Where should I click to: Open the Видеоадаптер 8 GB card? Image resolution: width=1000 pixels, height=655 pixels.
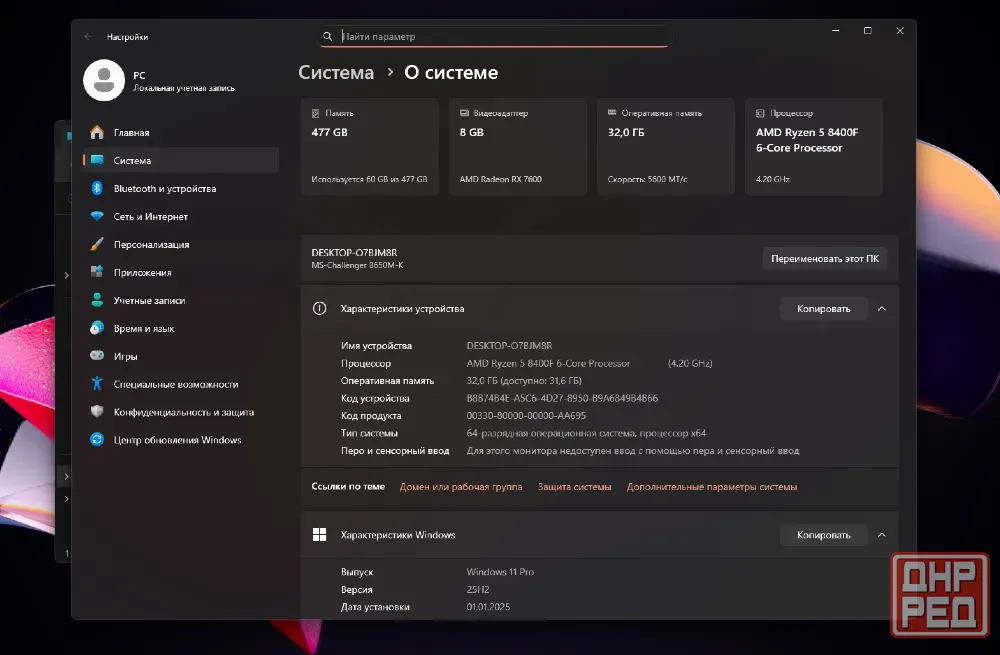[518, 146]
